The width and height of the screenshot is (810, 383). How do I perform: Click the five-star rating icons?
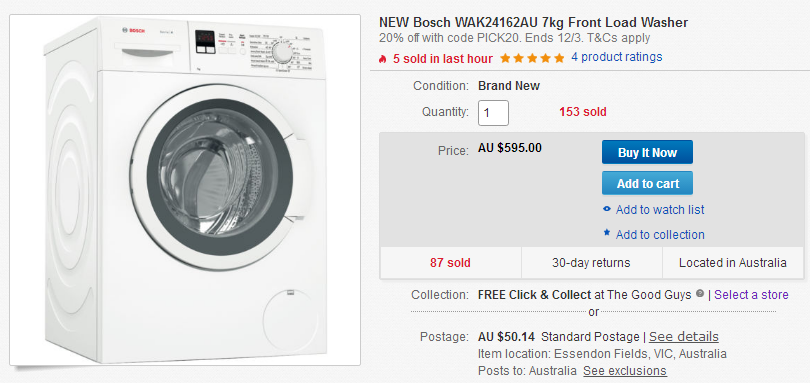(x=532, y=58)
